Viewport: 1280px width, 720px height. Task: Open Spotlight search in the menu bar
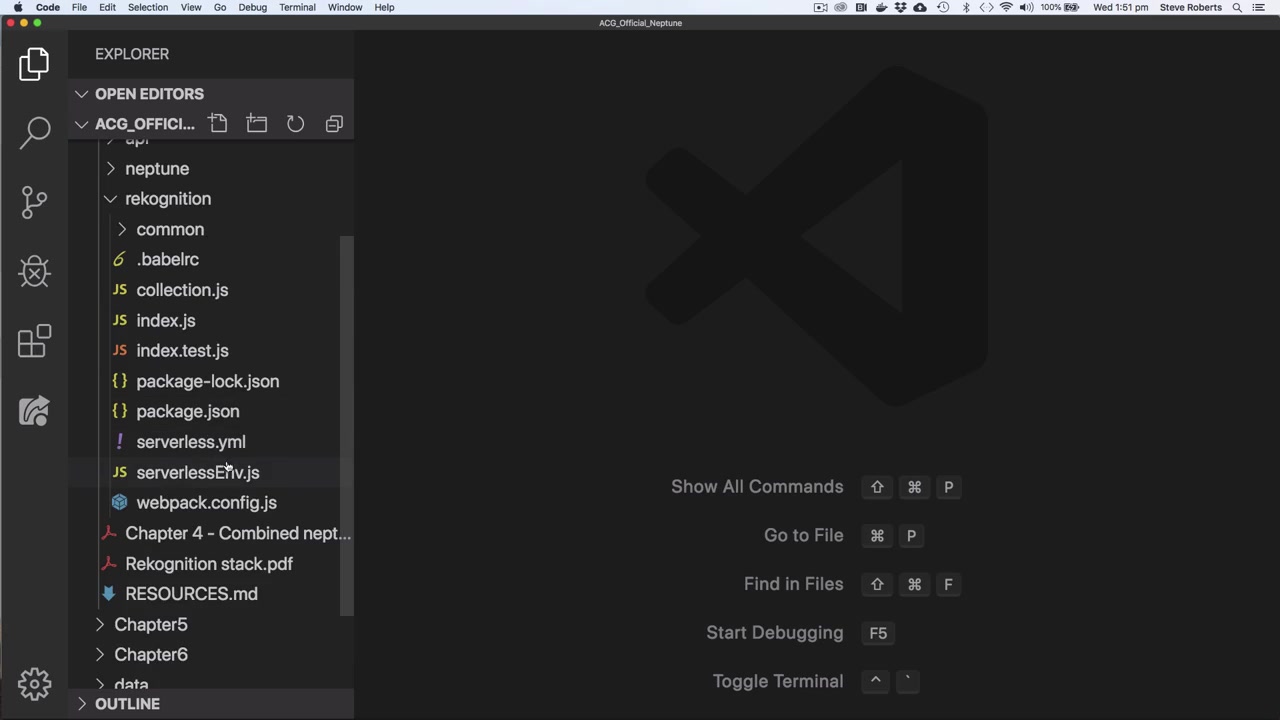coord(1237,7)
